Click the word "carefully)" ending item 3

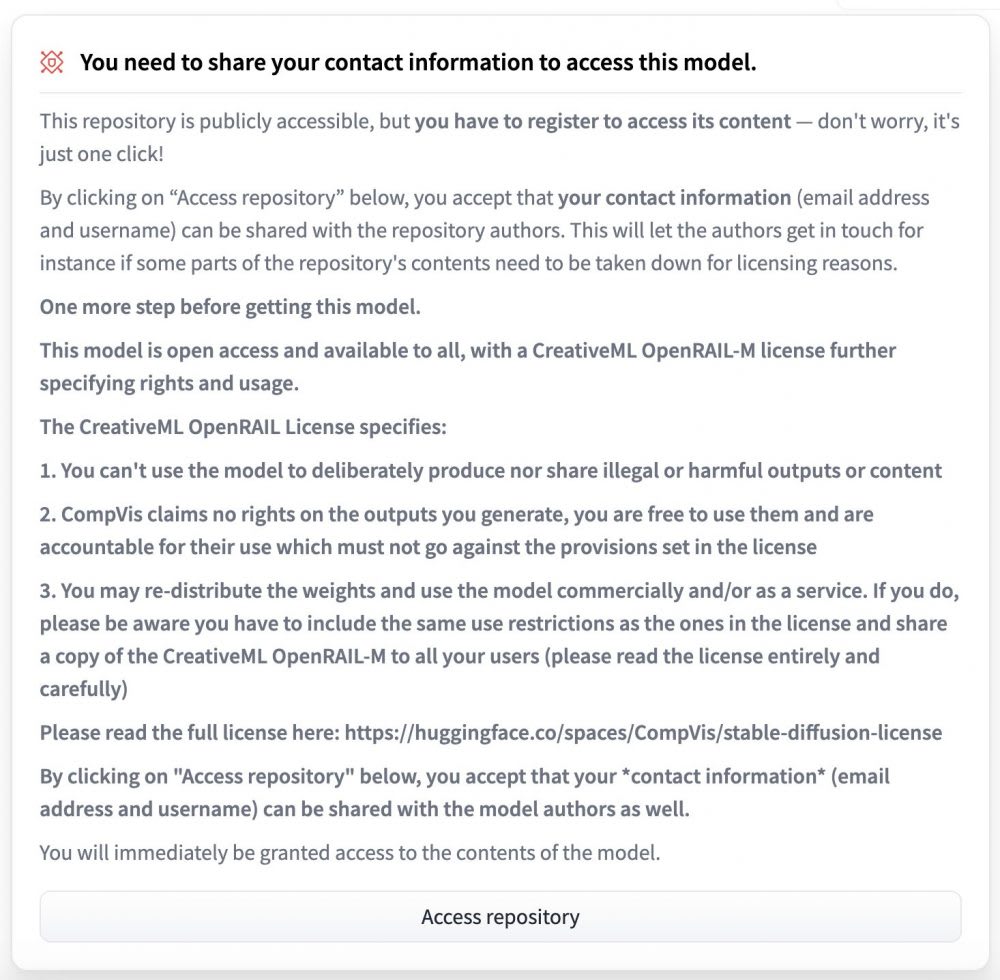(84, 689)
